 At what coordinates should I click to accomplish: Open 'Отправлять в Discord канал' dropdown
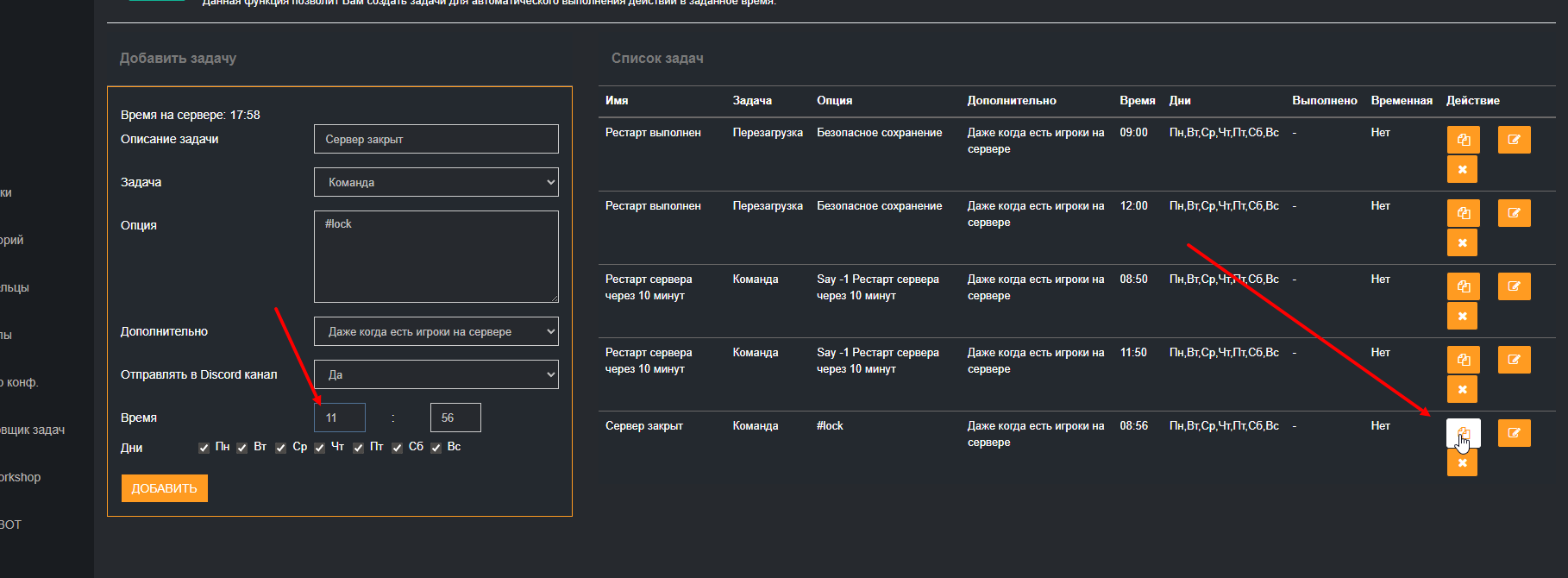coord(436,374)
